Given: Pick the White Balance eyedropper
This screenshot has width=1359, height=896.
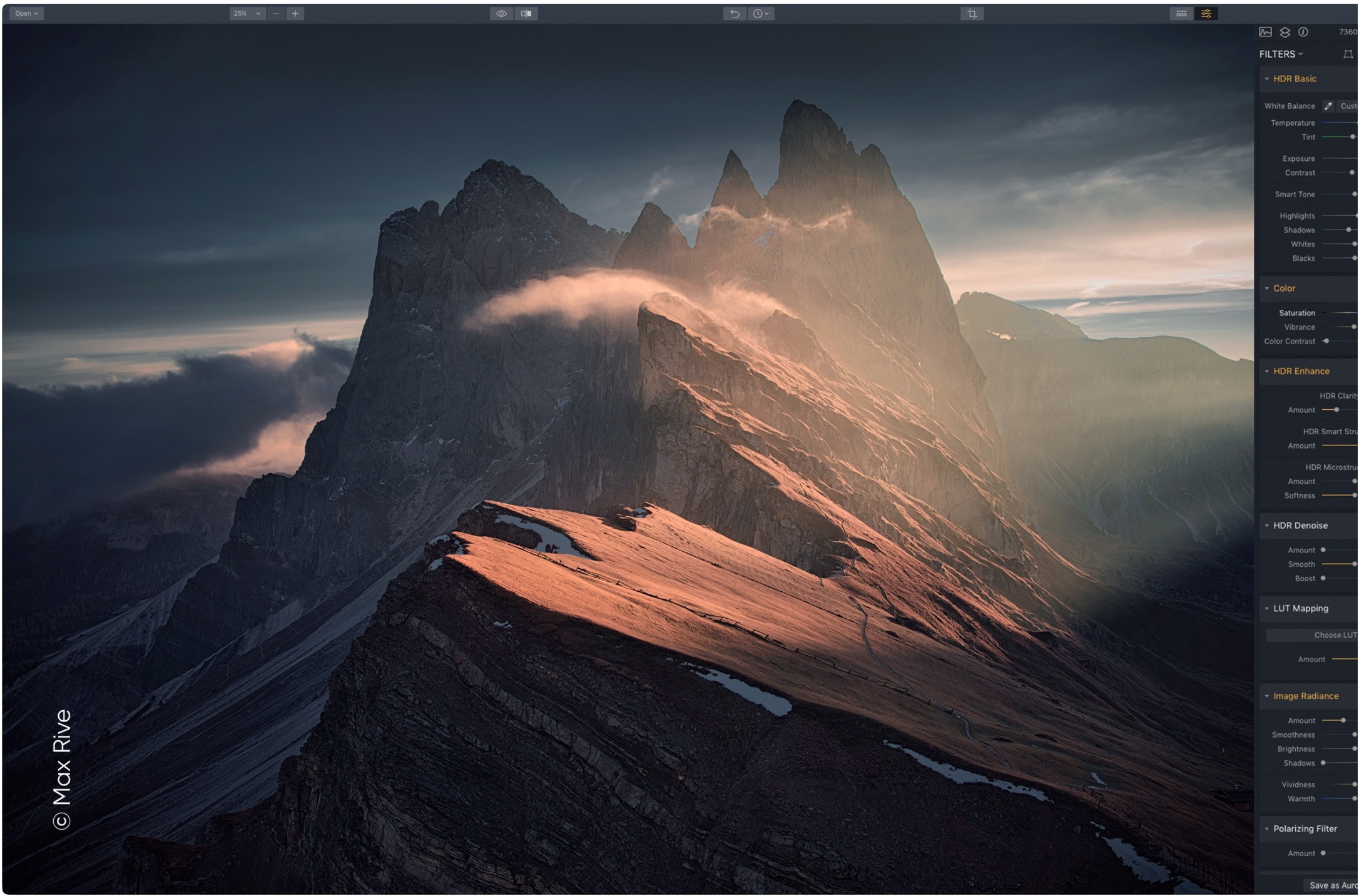Looking at the screenshot, I should pos(1328,106).
